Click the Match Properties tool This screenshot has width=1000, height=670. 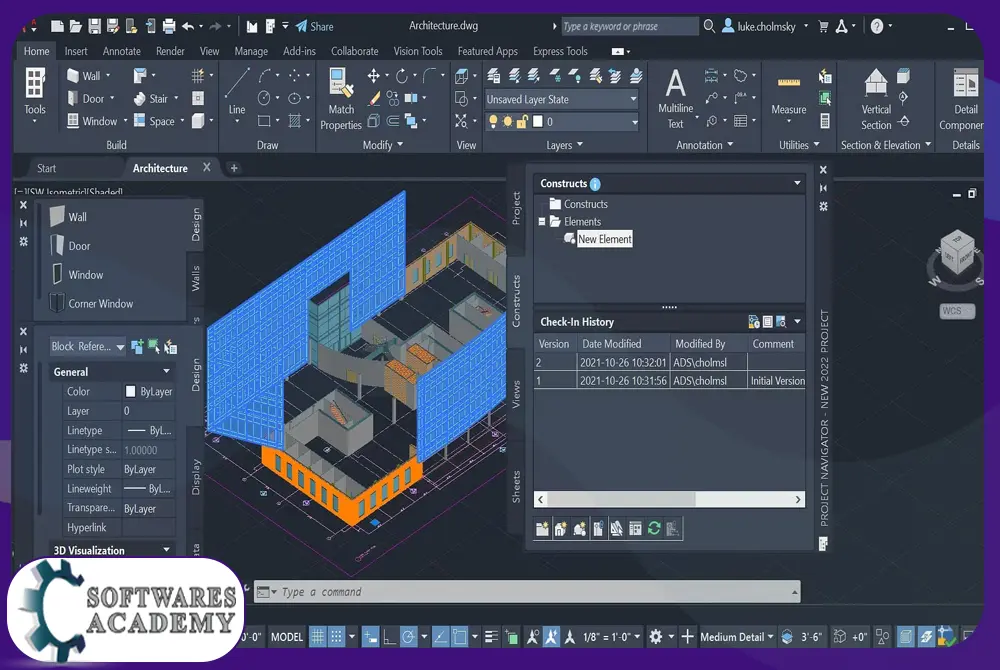[341, 99]
